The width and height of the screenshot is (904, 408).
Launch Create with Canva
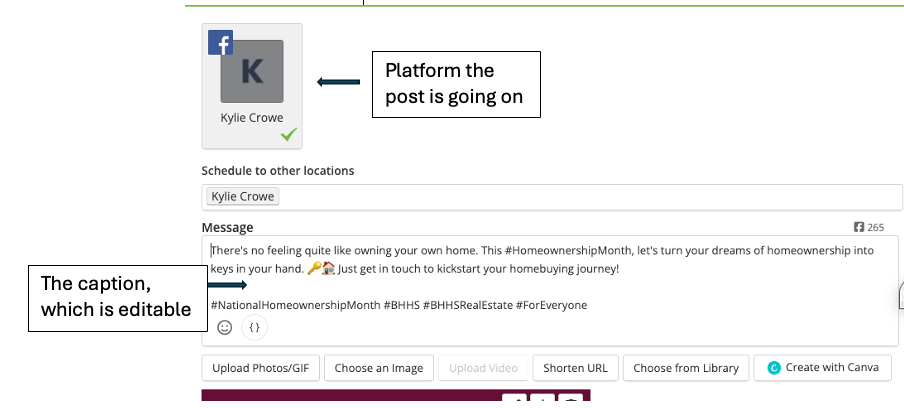tap(823, 368)
